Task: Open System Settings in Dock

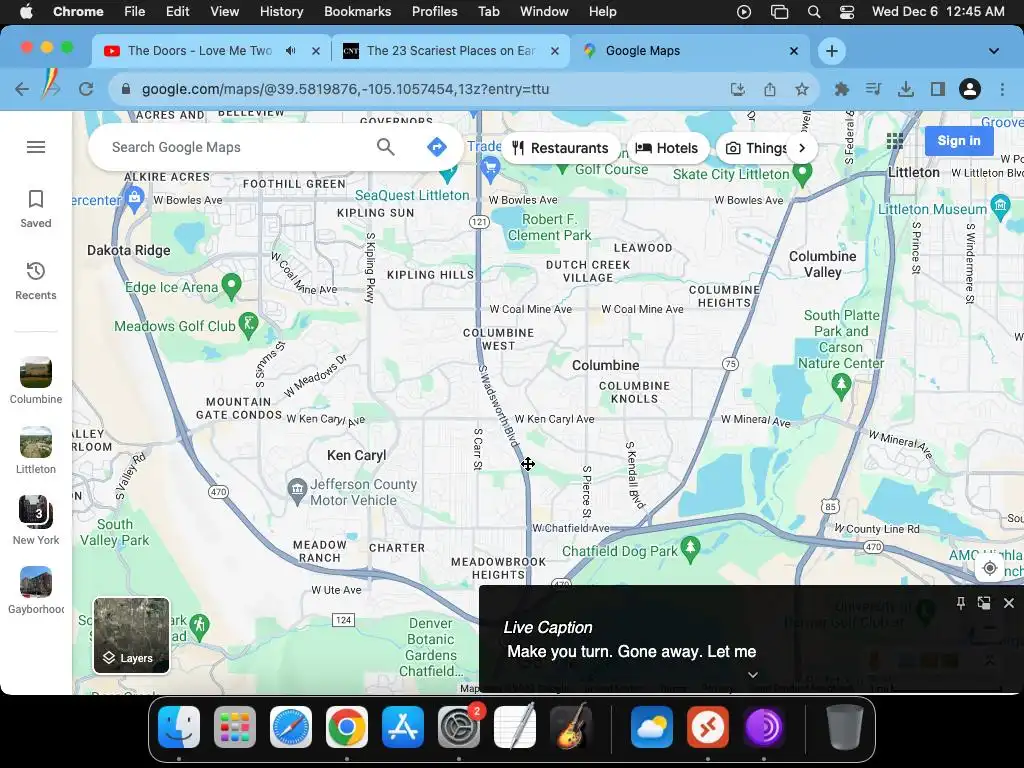Action: click(x=459, y=727)
